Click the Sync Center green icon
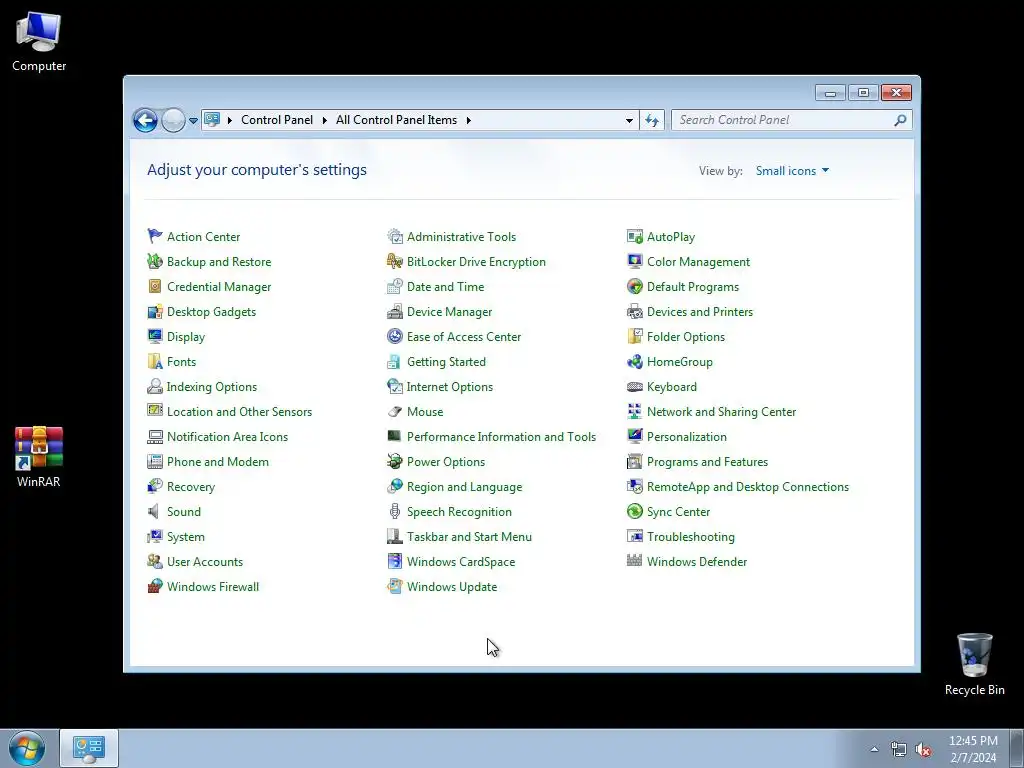 click(x=635, y=511)
